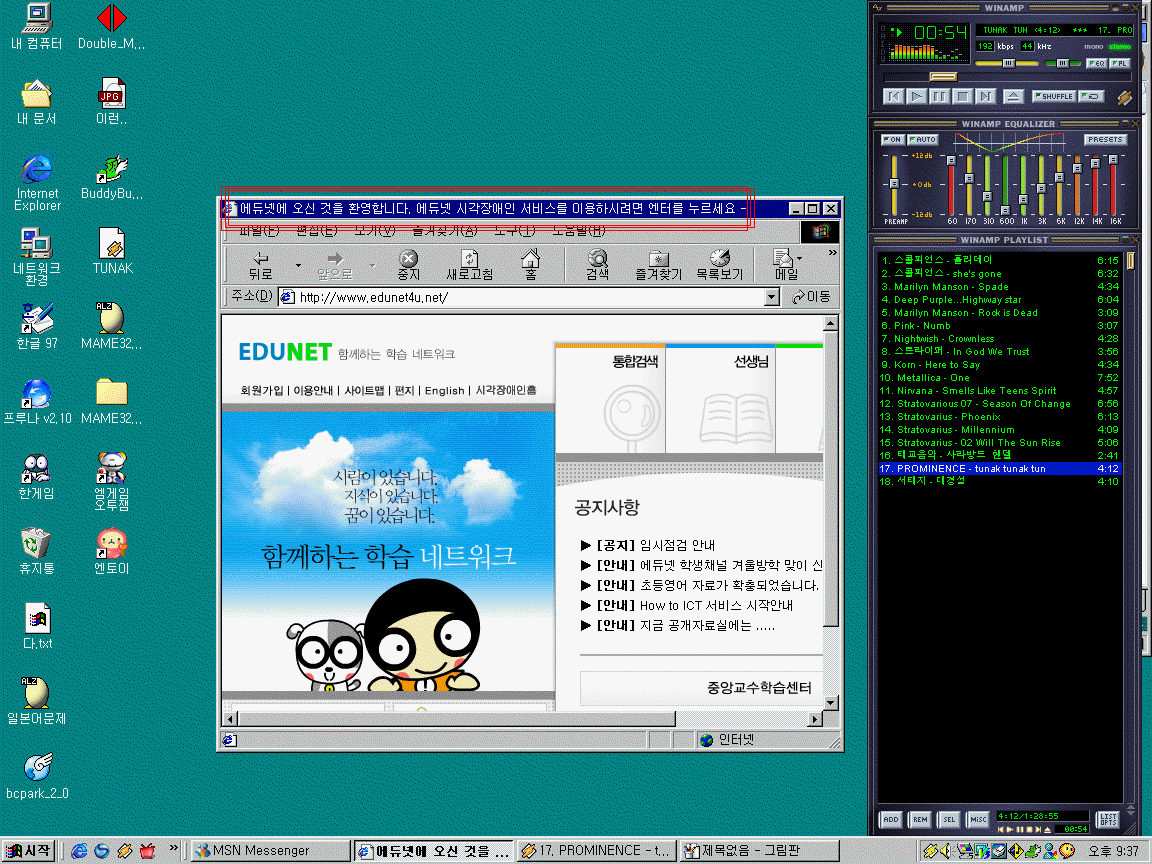Viewport: 1152px width, 864px height.
Task: Open the address bar dropdown arrow
Action: [771, 297]
